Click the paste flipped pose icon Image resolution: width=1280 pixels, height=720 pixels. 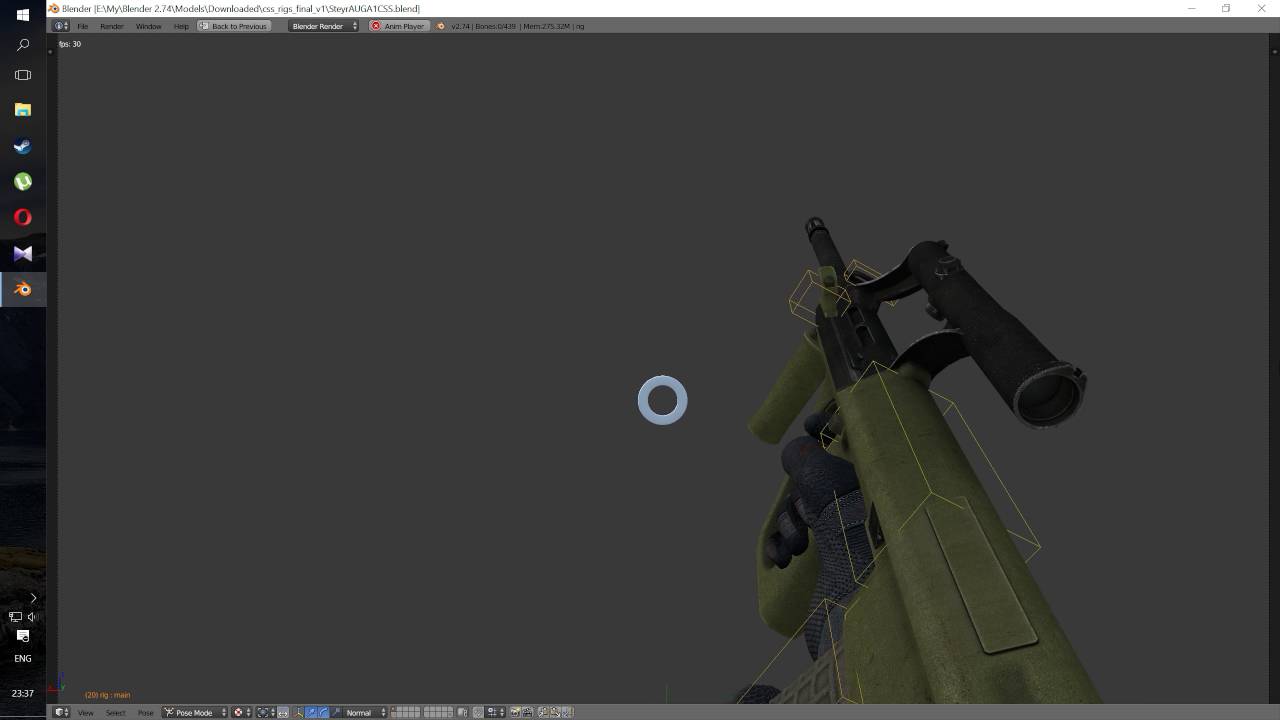tap(567, 712)
